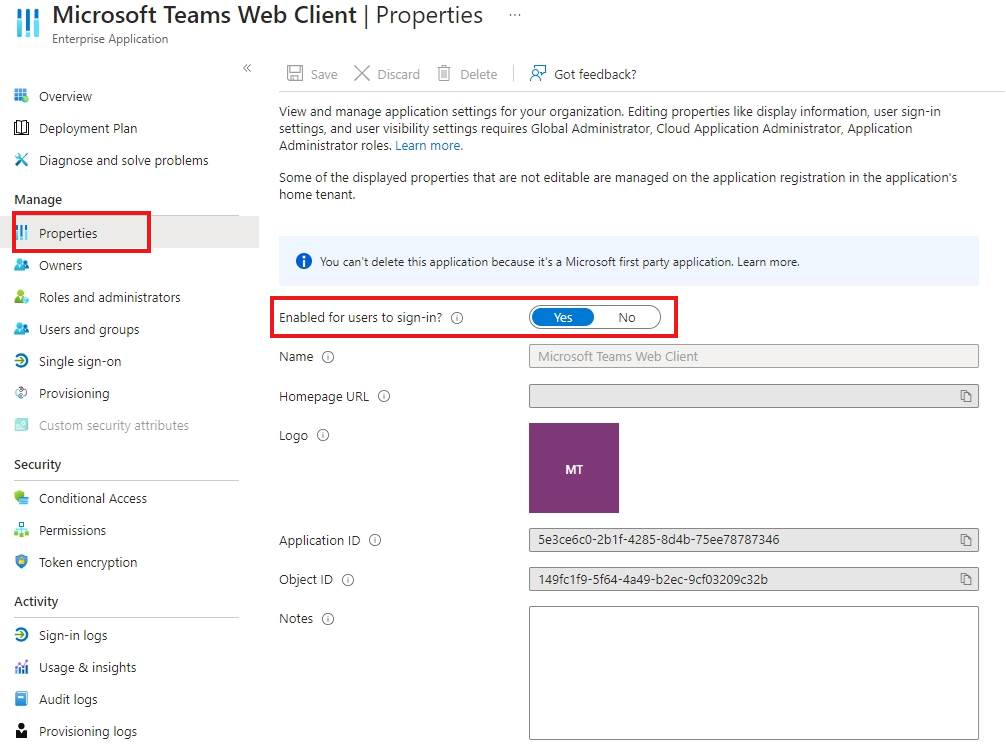Switch to Owners under Manage
This screenshot has height=747, width=1006.
[65, 264]
